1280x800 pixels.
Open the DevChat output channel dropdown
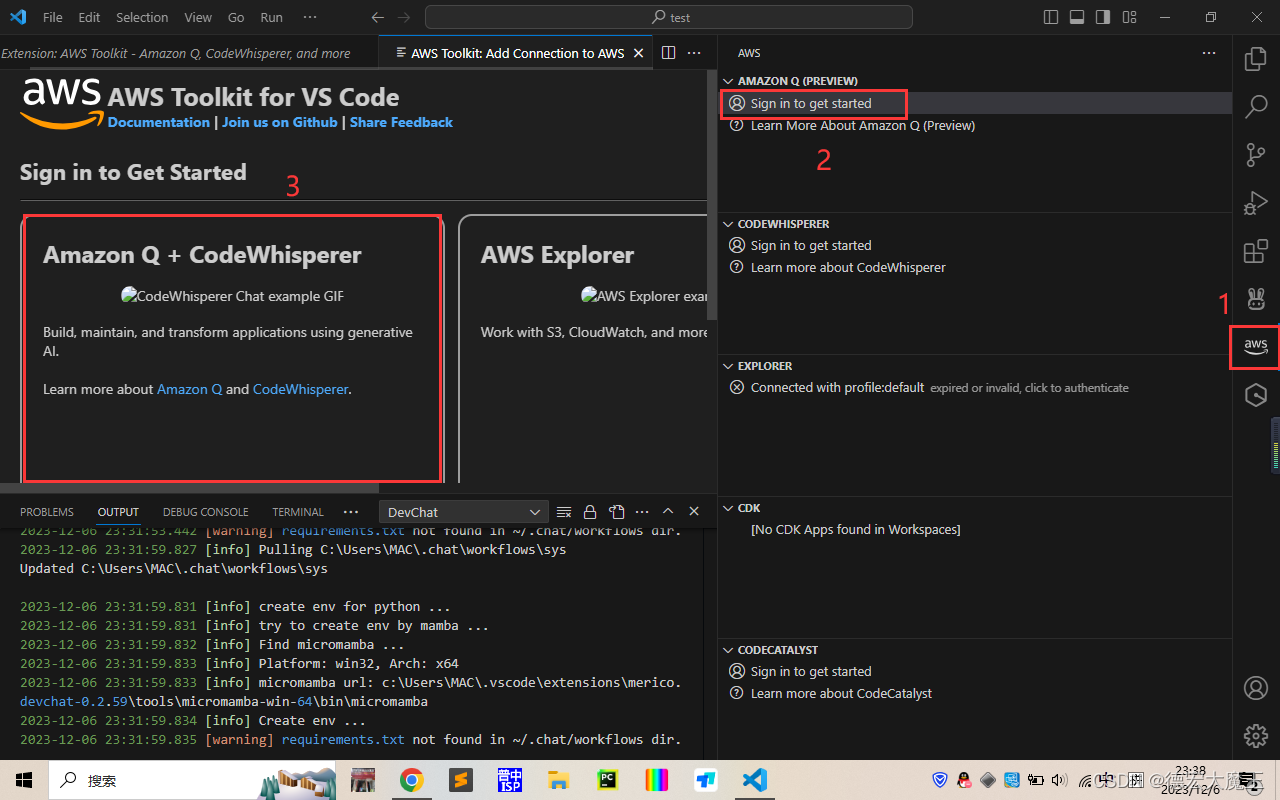(x=462, y=511)
